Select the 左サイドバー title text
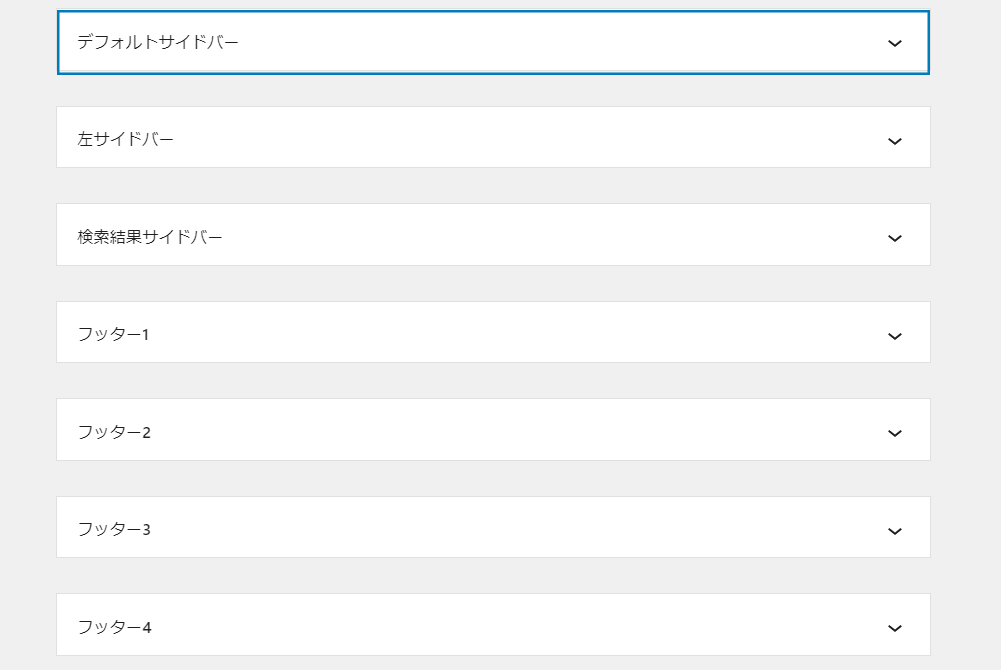 tap(126, 139)
